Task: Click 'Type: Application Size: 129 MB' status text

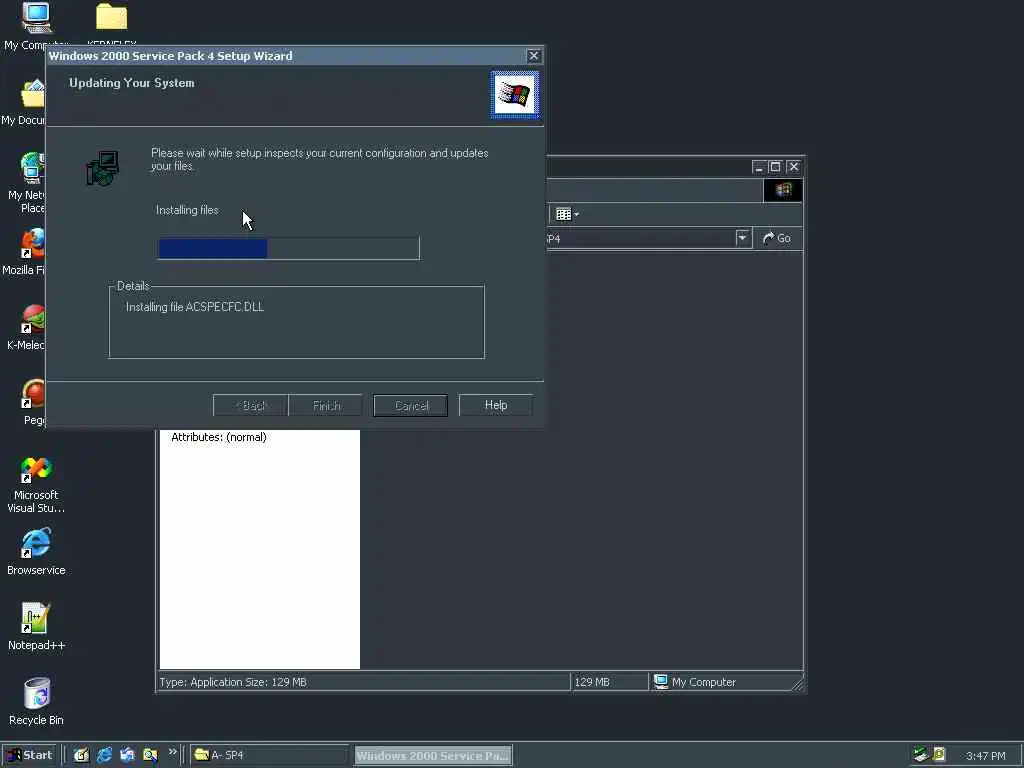Action: 232,682
